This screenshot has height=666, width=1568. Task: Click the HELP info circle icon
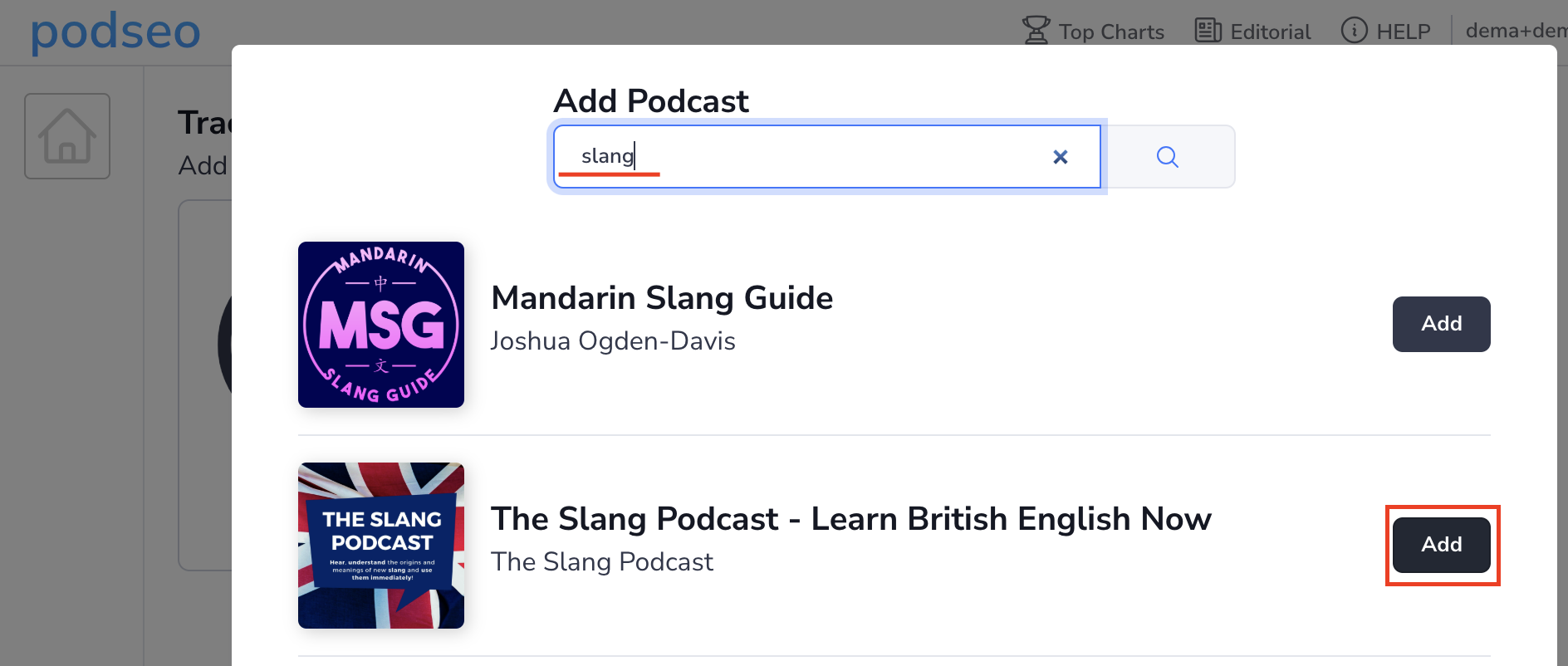tap(1354, 31)
